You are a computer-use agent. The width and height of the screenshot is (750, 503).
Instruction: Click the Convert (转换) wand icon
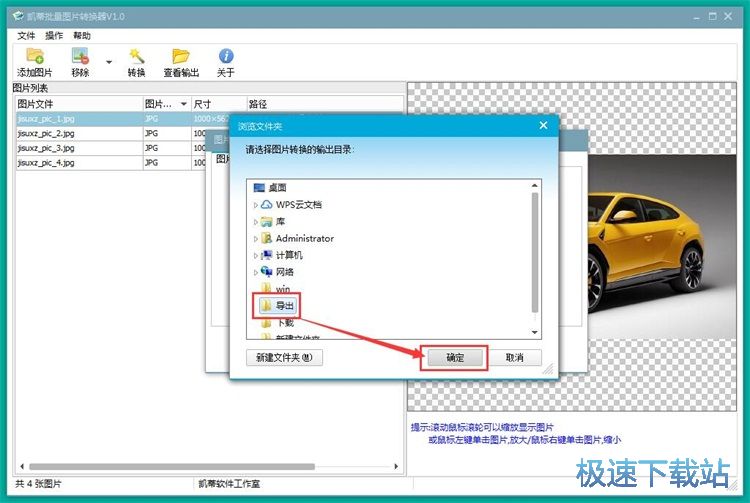coord(136,56)
